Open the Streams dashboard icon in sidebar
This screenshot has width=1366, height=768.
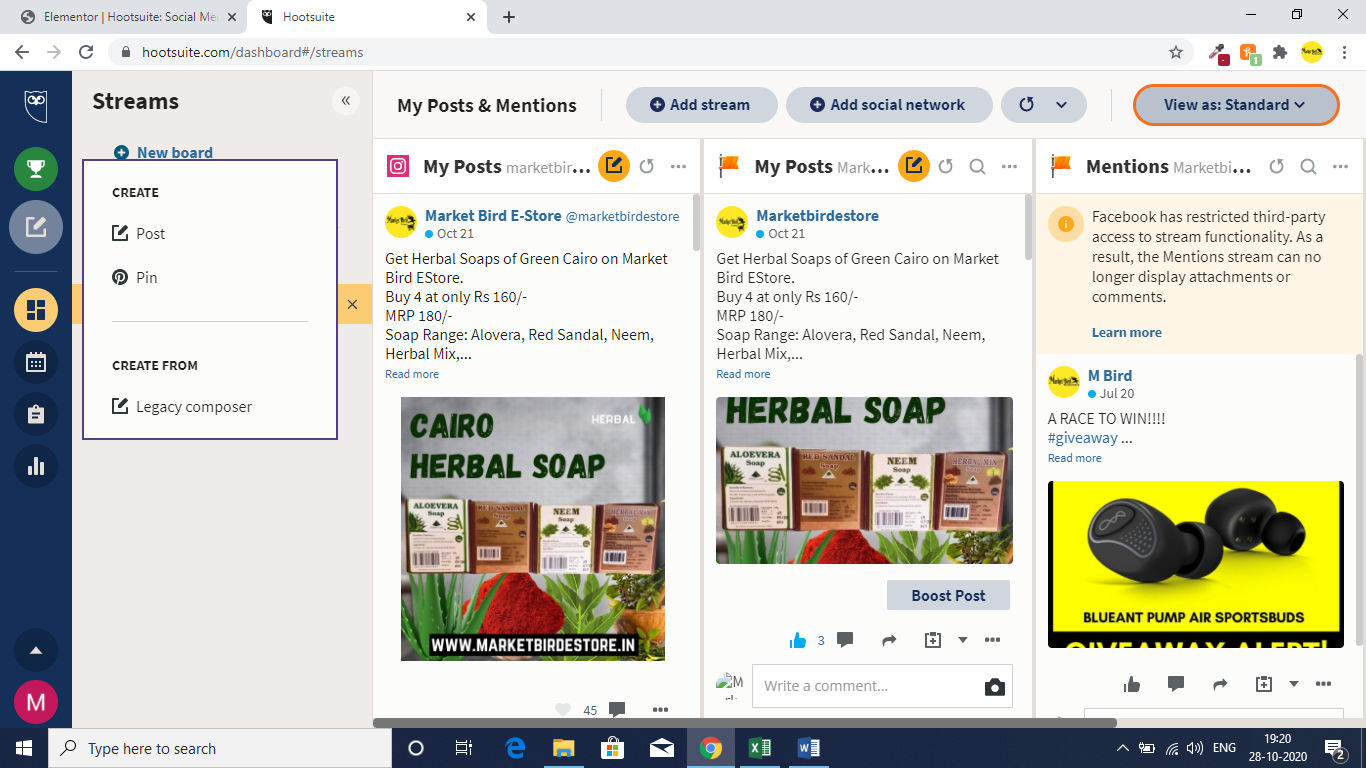(x=36, y=309)
